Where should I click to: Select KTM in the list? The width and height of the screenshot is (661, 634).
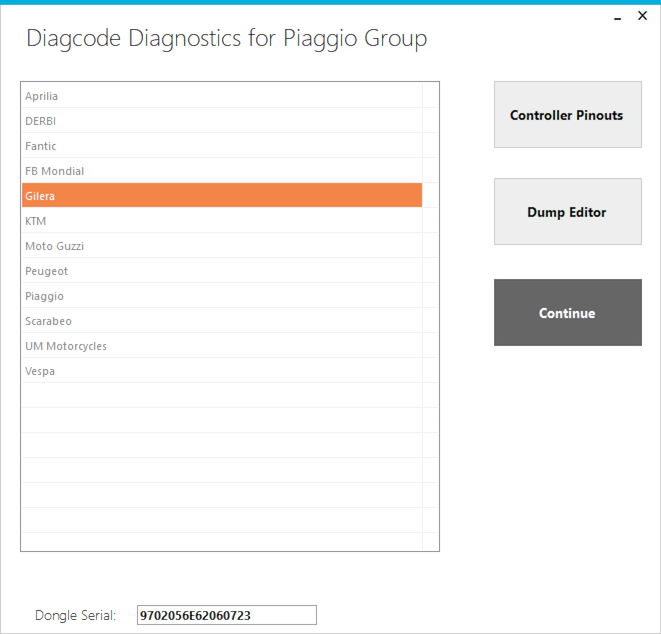[x=222, y=220]
